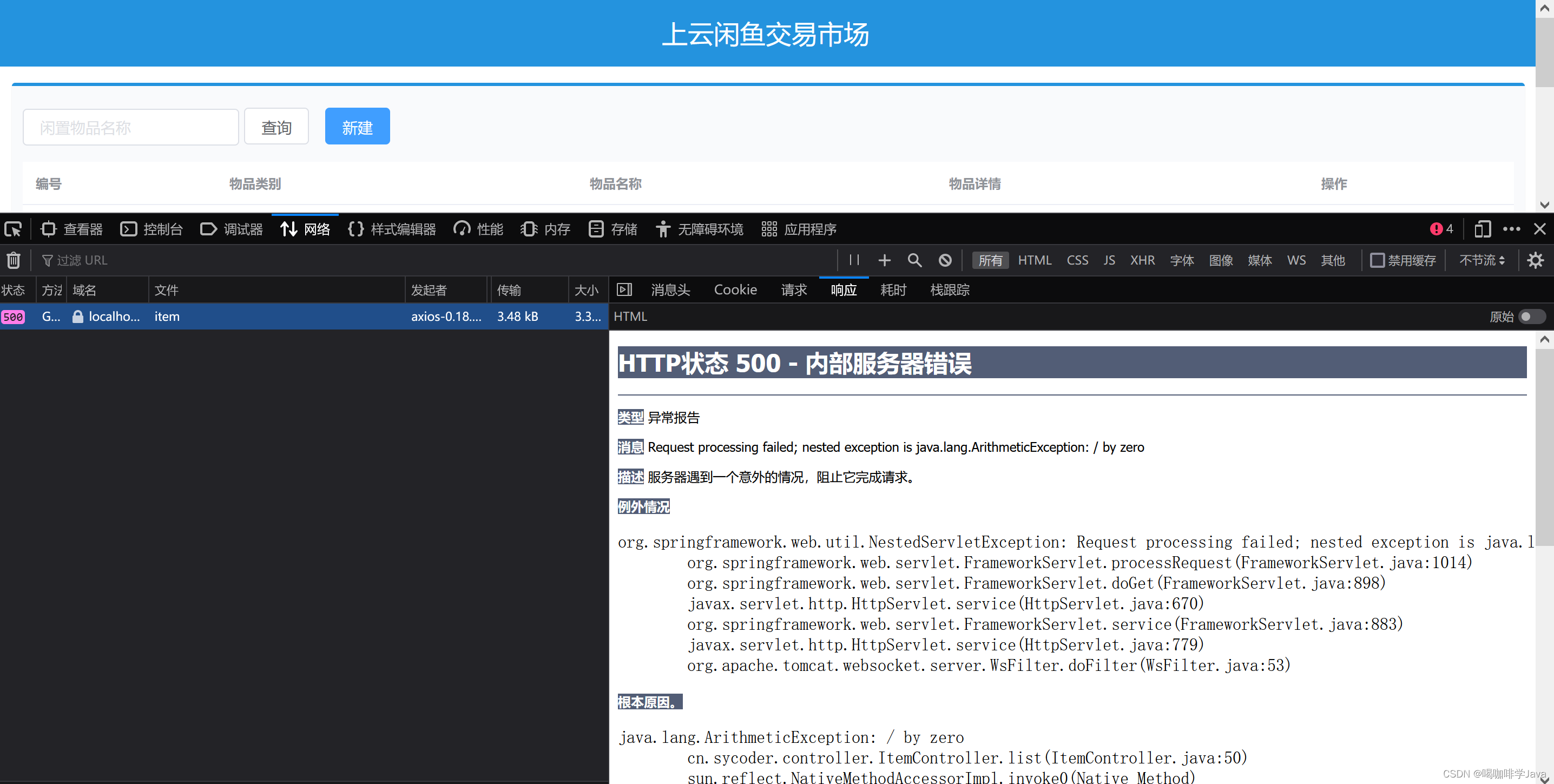
Task: Open request blocking icon
Action: (x=945, y=260)
